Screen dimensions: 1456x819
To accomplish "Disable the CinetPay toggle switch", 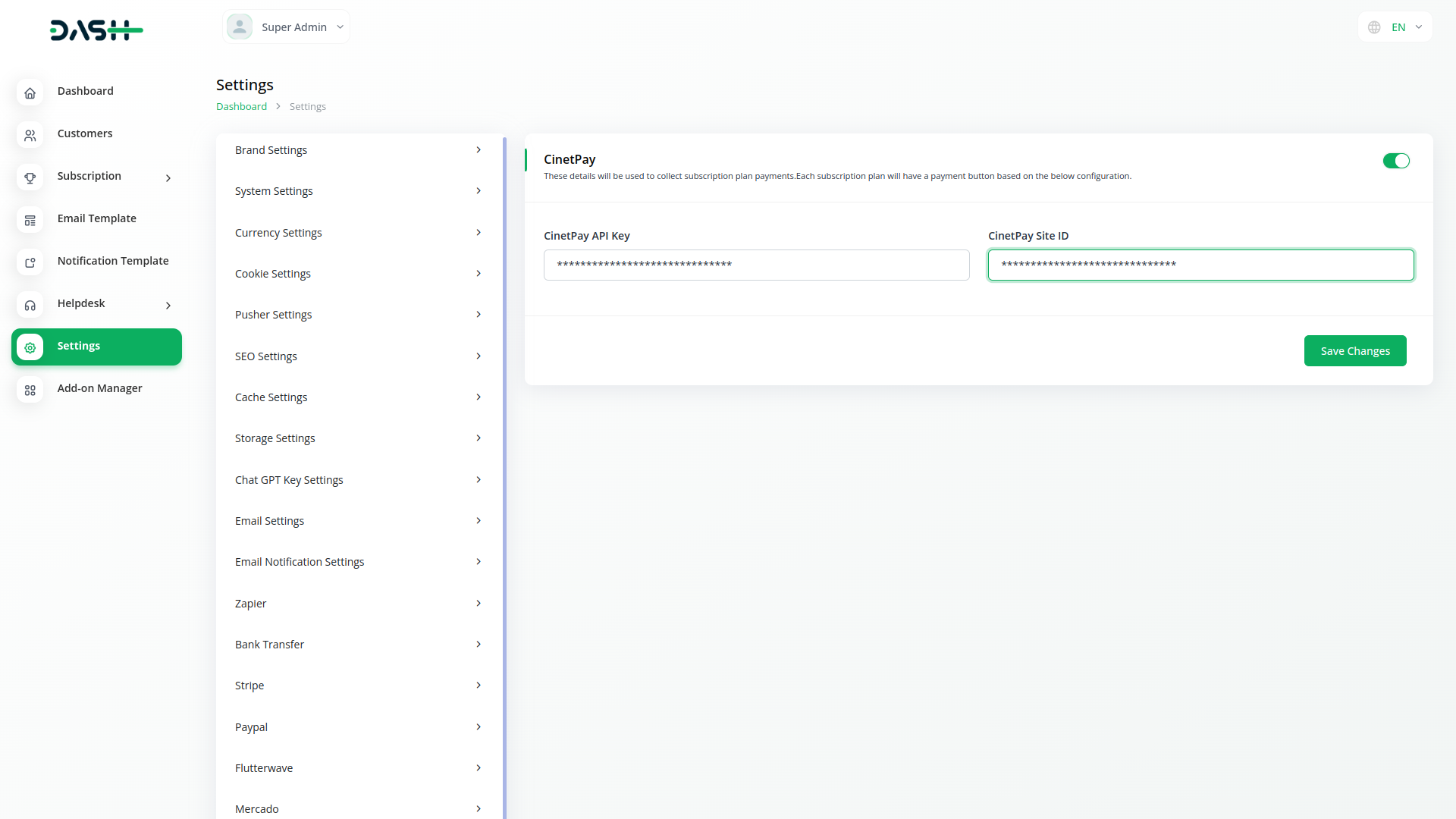I will click(x=1395, y=161).
